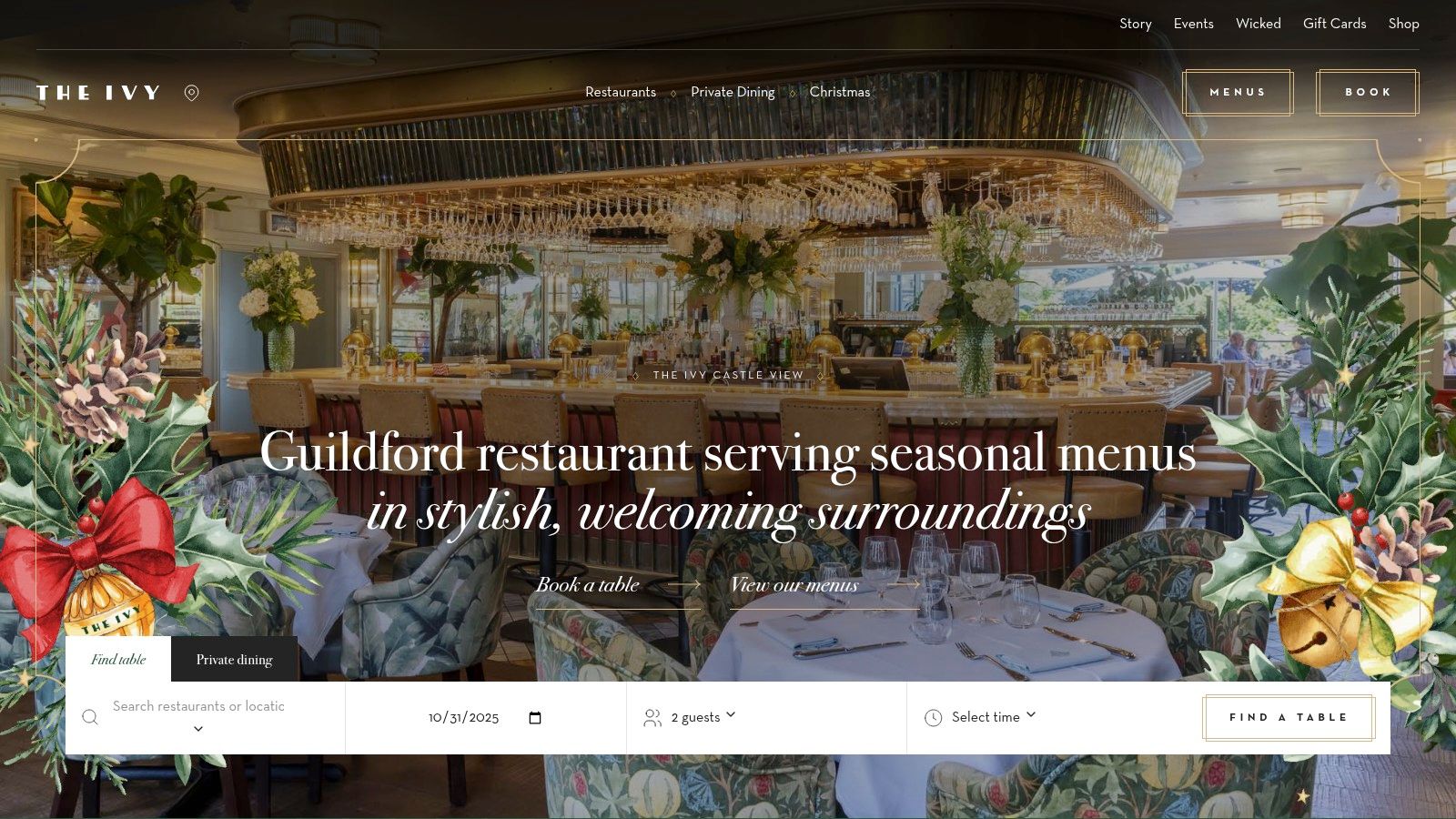The image size is (1456, 819).
Task: Click the clock icon next to Select time
Action: pos(933,718)
